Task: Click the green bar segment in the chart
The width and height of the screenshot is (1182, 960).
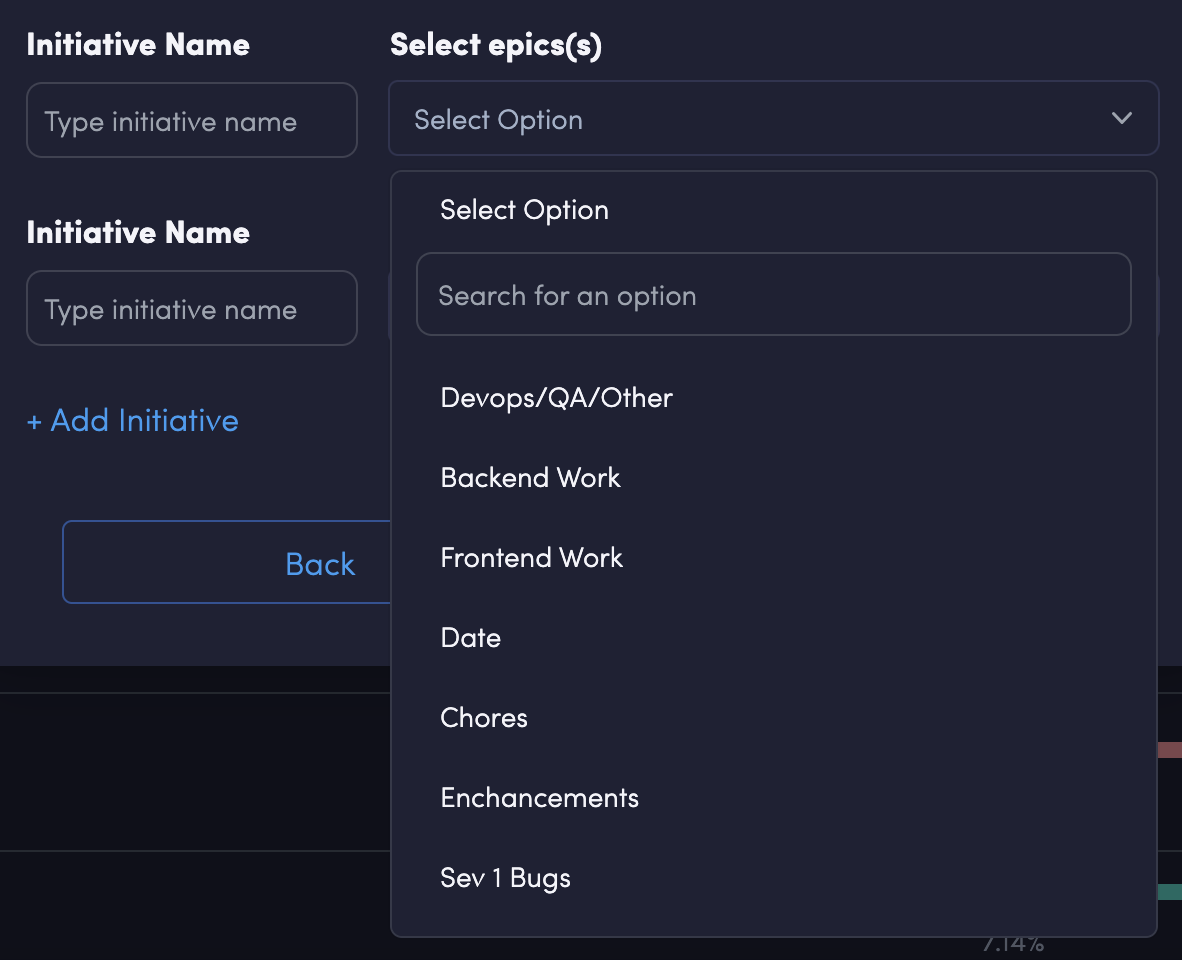Action: pyautogui.click(x=1169, y=892)
